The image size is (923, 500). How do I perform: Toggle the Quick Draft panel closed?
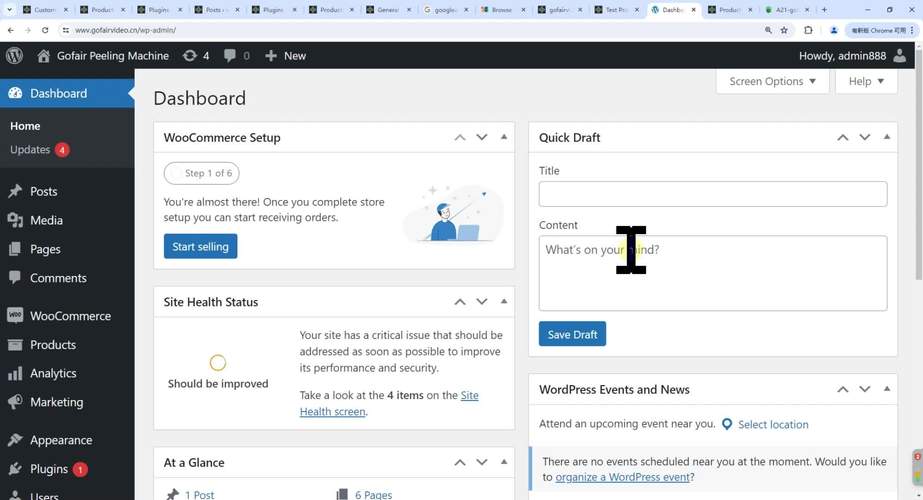click(887, 137)
